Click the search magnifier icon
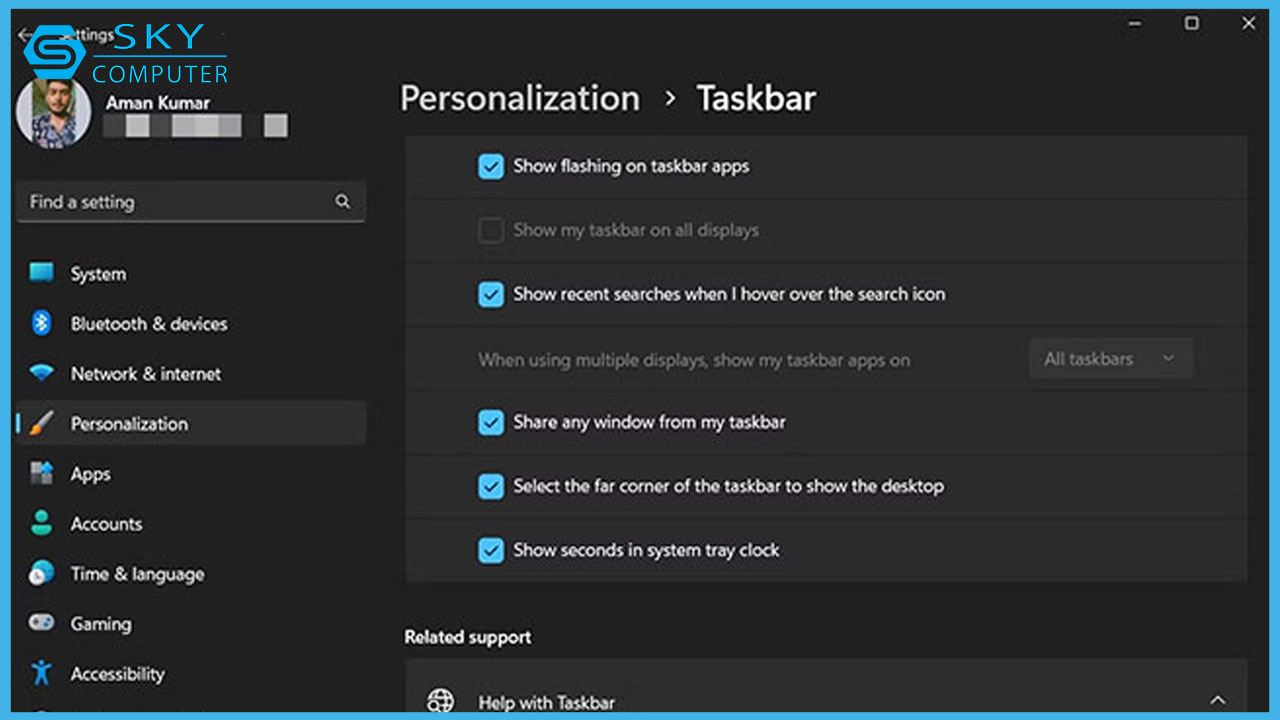 tap(343, 202)
